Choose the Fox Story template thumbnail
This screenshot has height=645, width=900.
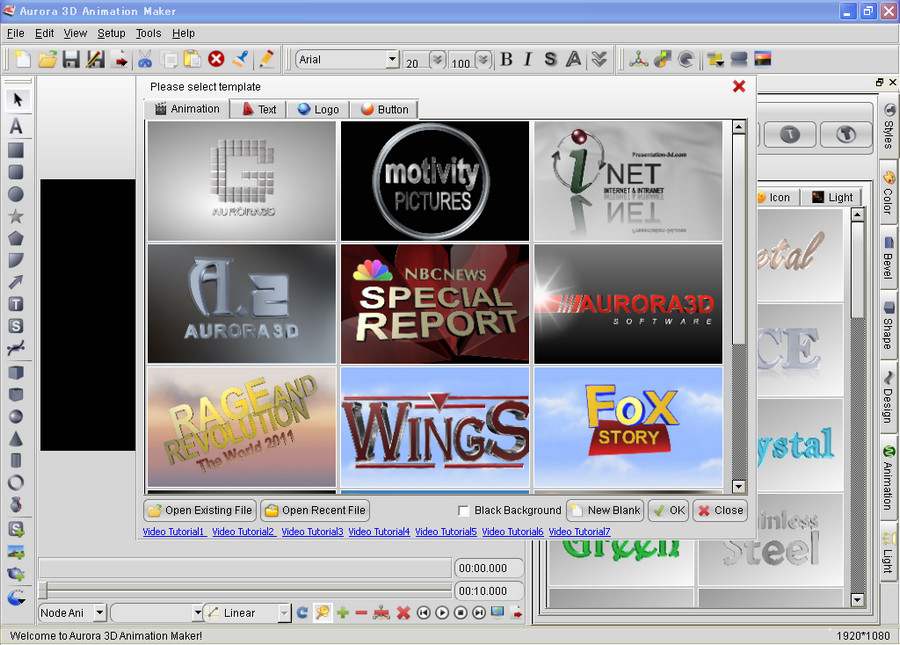point(628,427)
